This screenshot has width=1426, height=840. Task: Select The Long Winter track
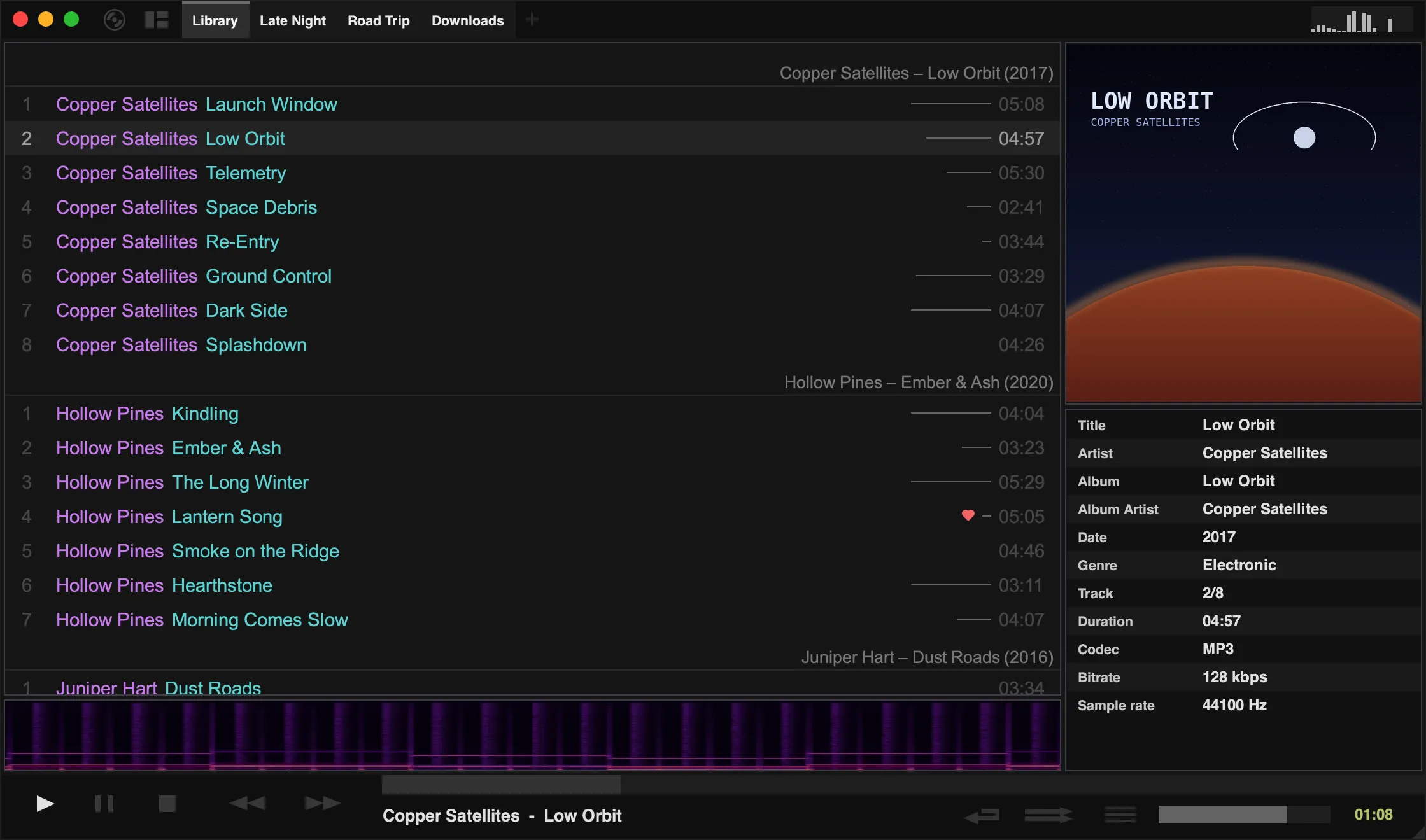click(533, 482)
